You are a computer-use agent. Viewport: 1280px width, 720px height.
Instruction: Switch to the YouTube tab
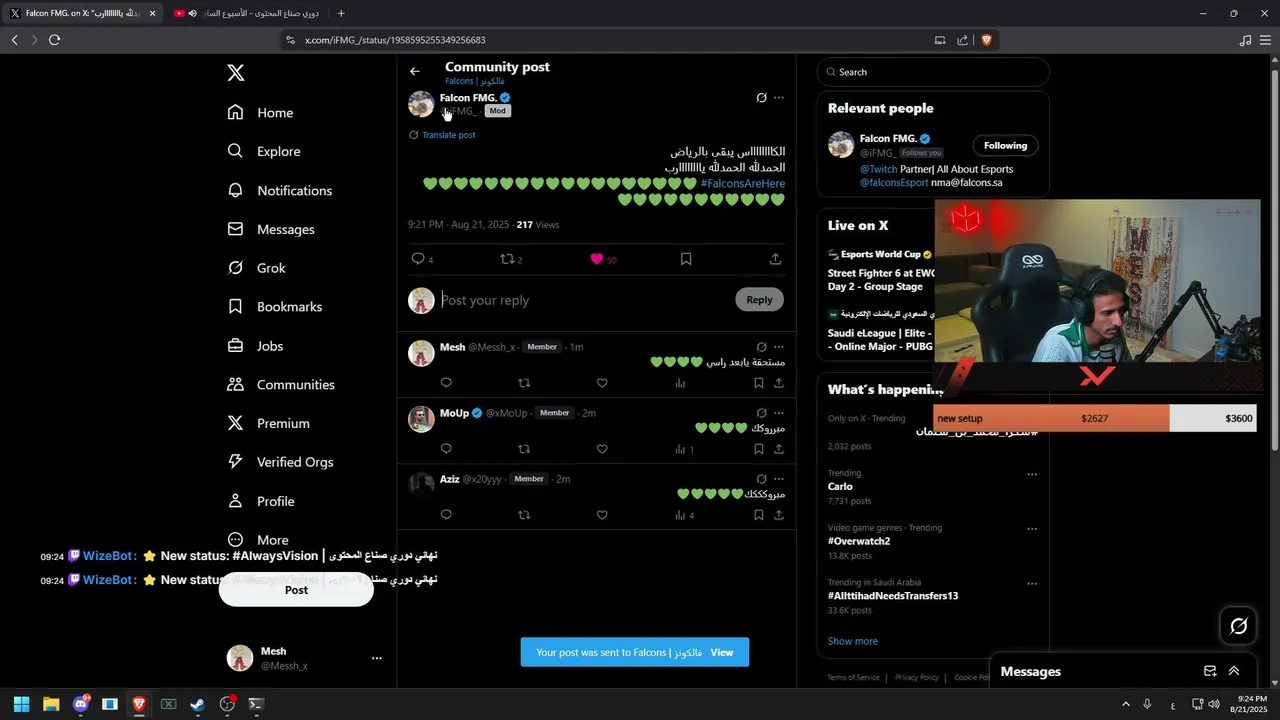coord(248,13)
